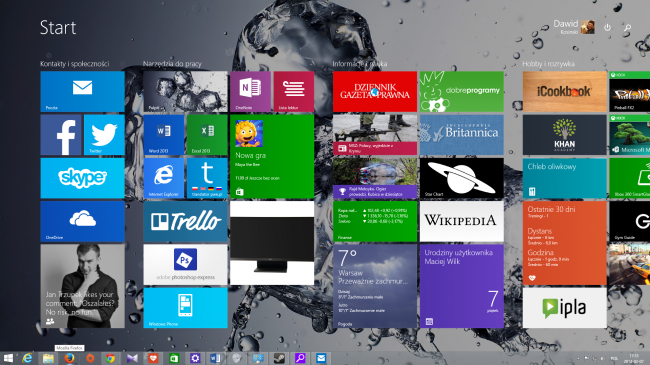Image resolution: width=650 pixels, height=365 pixels.
Task: Open the racing game tile with yellow car
Action: point(630,265)
